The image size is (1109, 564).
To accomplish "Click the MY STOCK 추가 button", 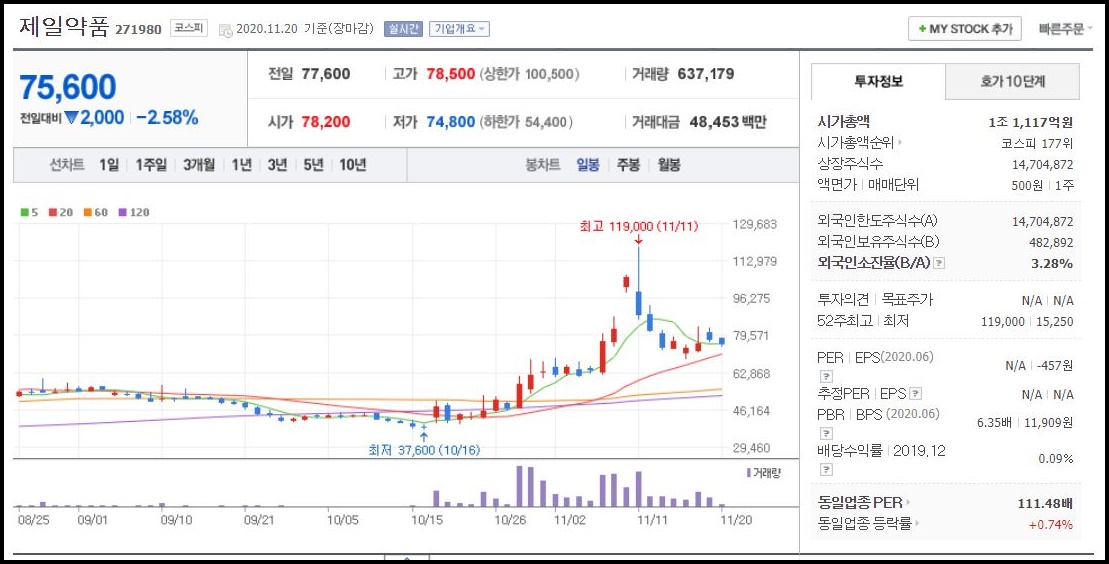I will (965, 29).
